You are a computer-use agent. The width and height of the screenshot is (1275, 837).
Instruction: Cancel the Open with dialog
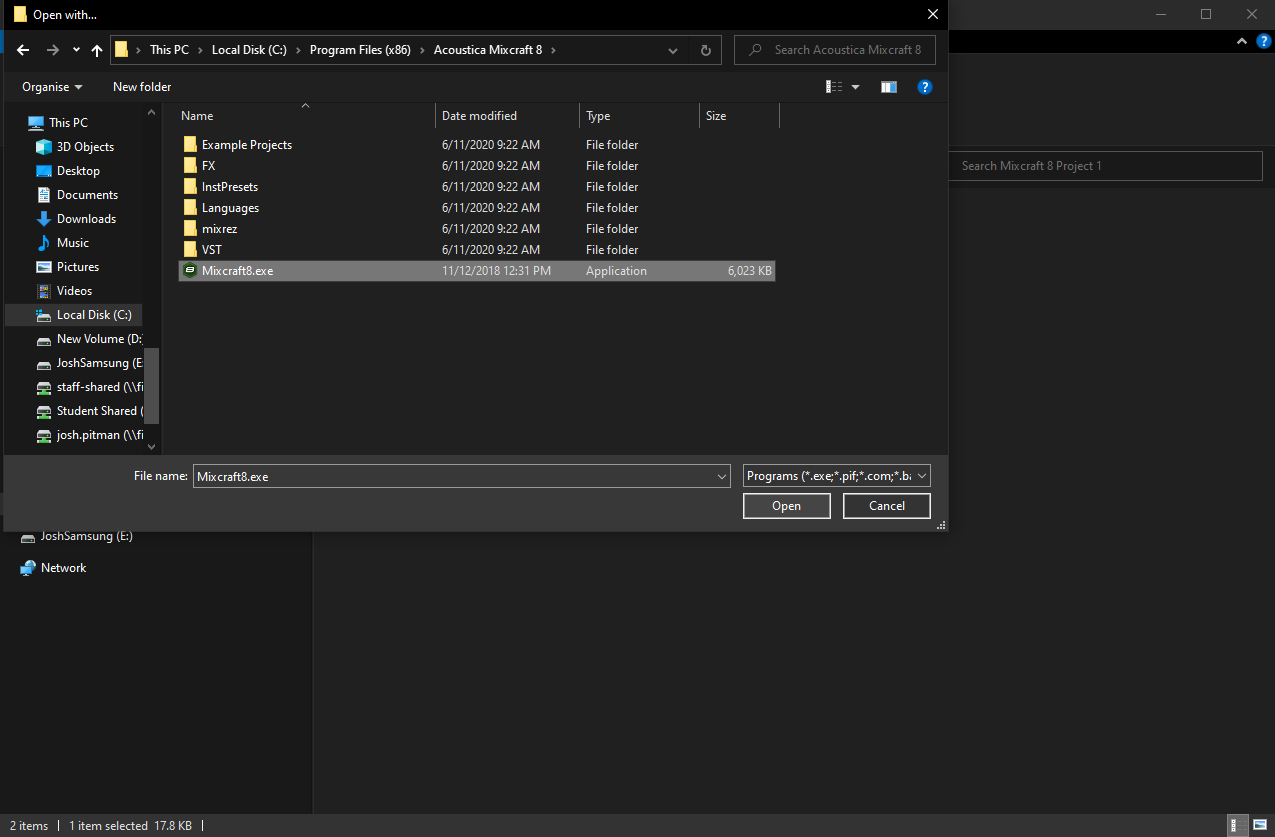886,506
